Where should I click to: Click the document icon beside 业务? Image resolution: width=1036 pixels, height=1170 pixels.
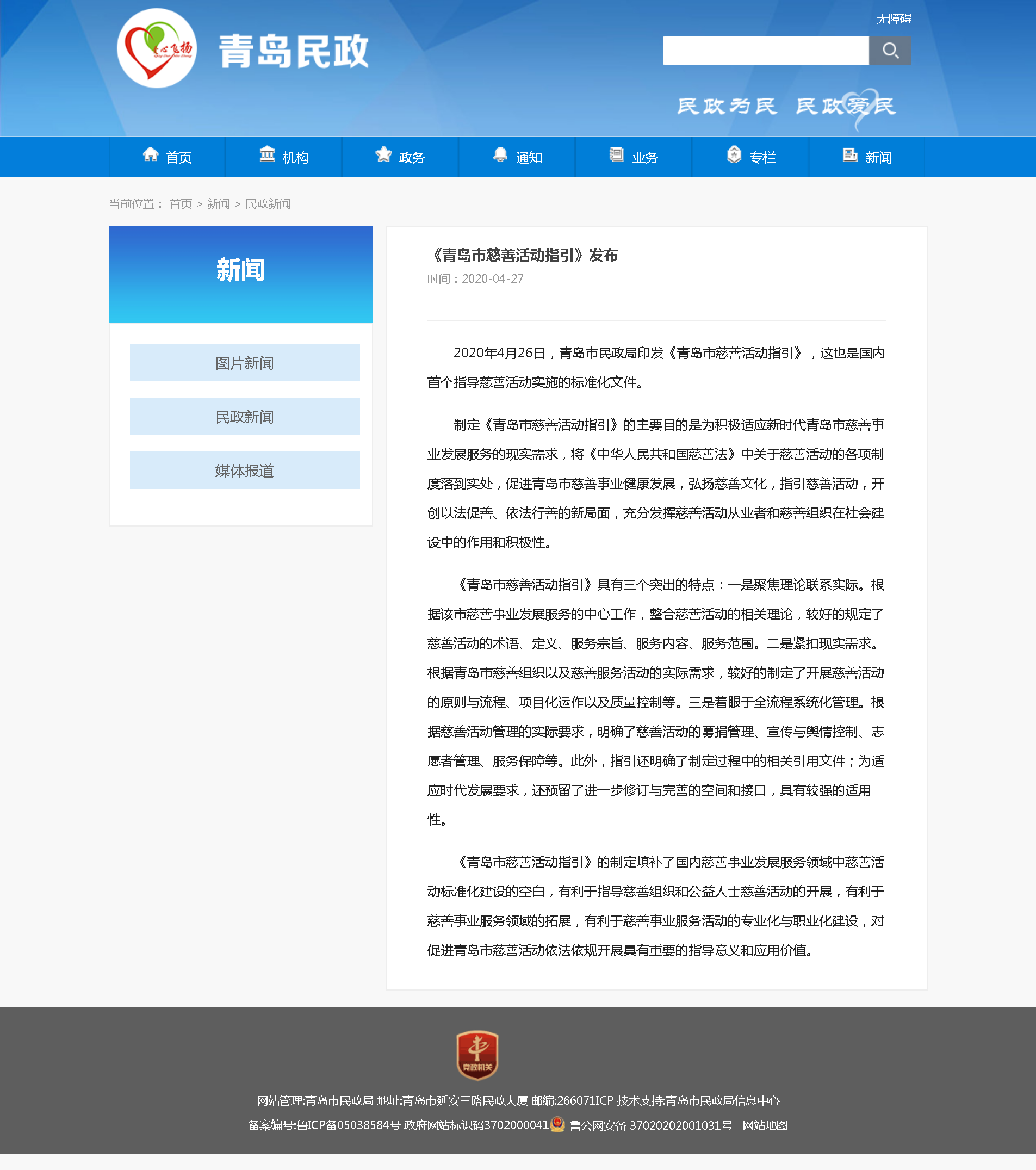(617, 154)
